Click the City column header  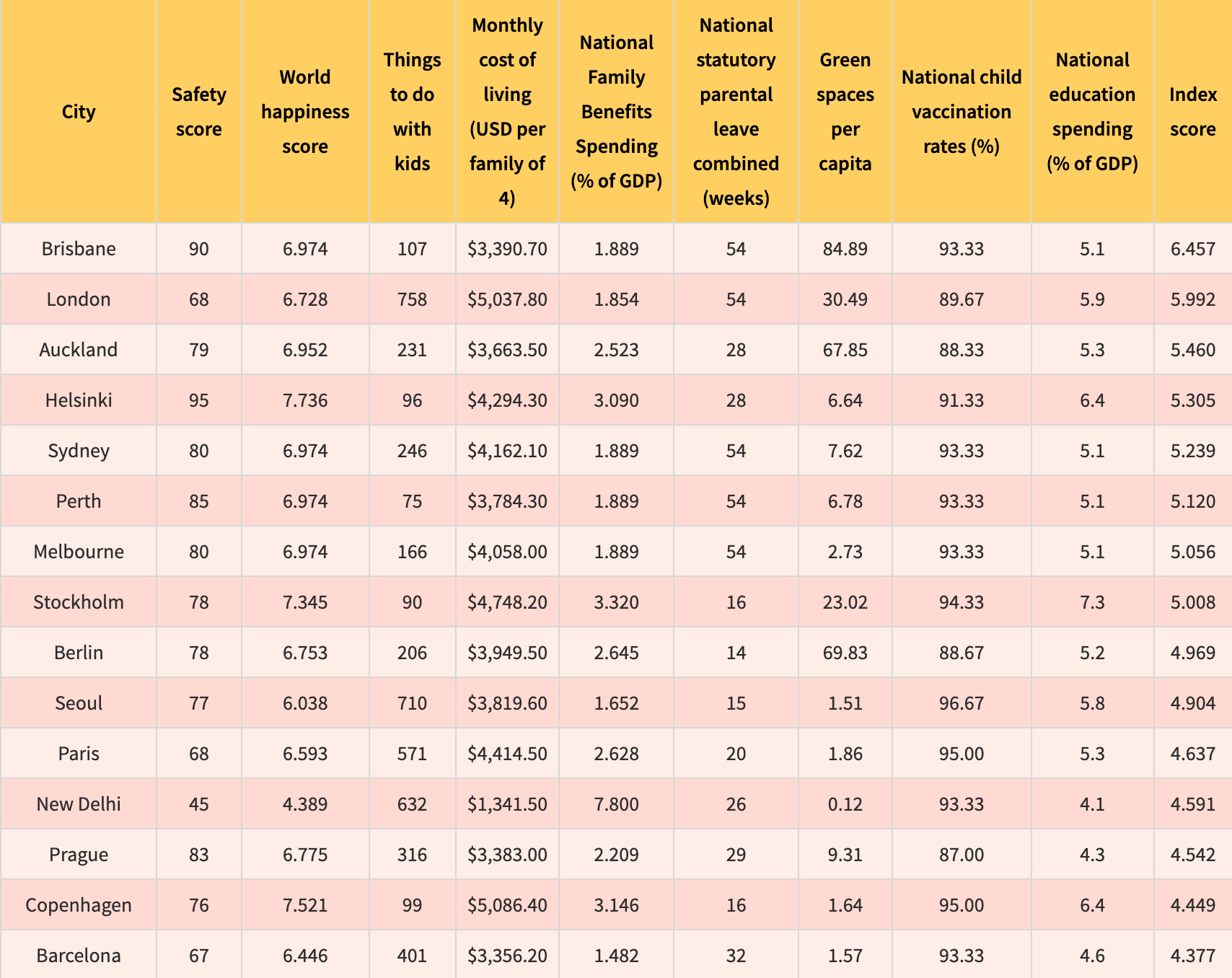pos(79,112)
